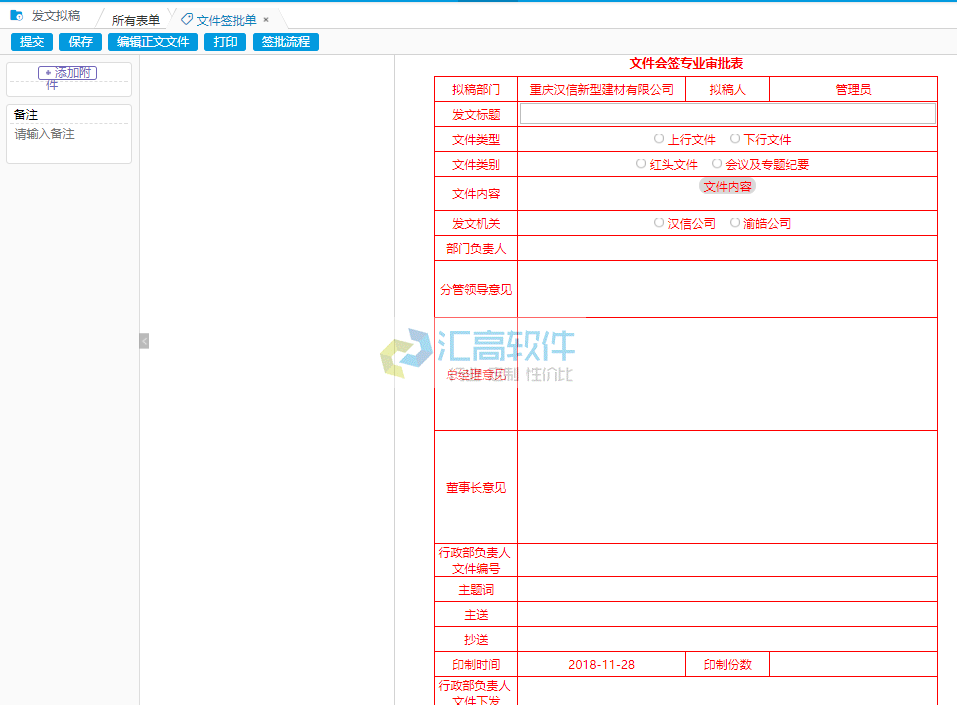The image size is (957, 705).
Task: Select the 文件签批单 tab
Action: click(226, 20)
